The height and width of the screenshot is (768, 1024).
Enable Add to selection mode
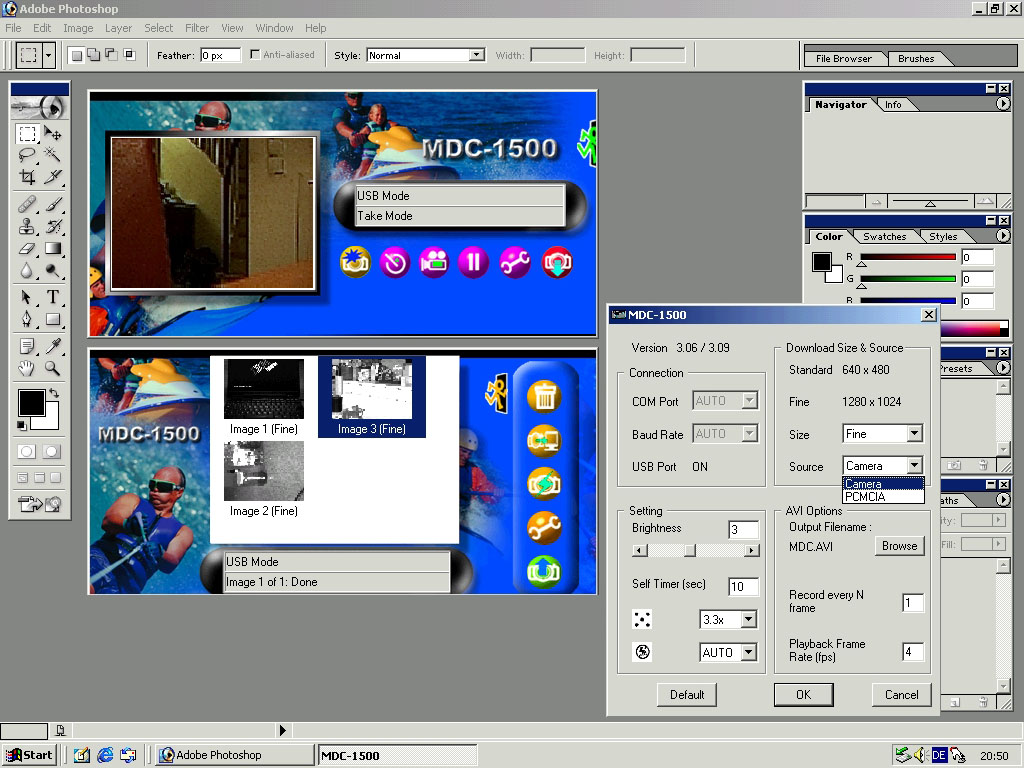[94, 55]
